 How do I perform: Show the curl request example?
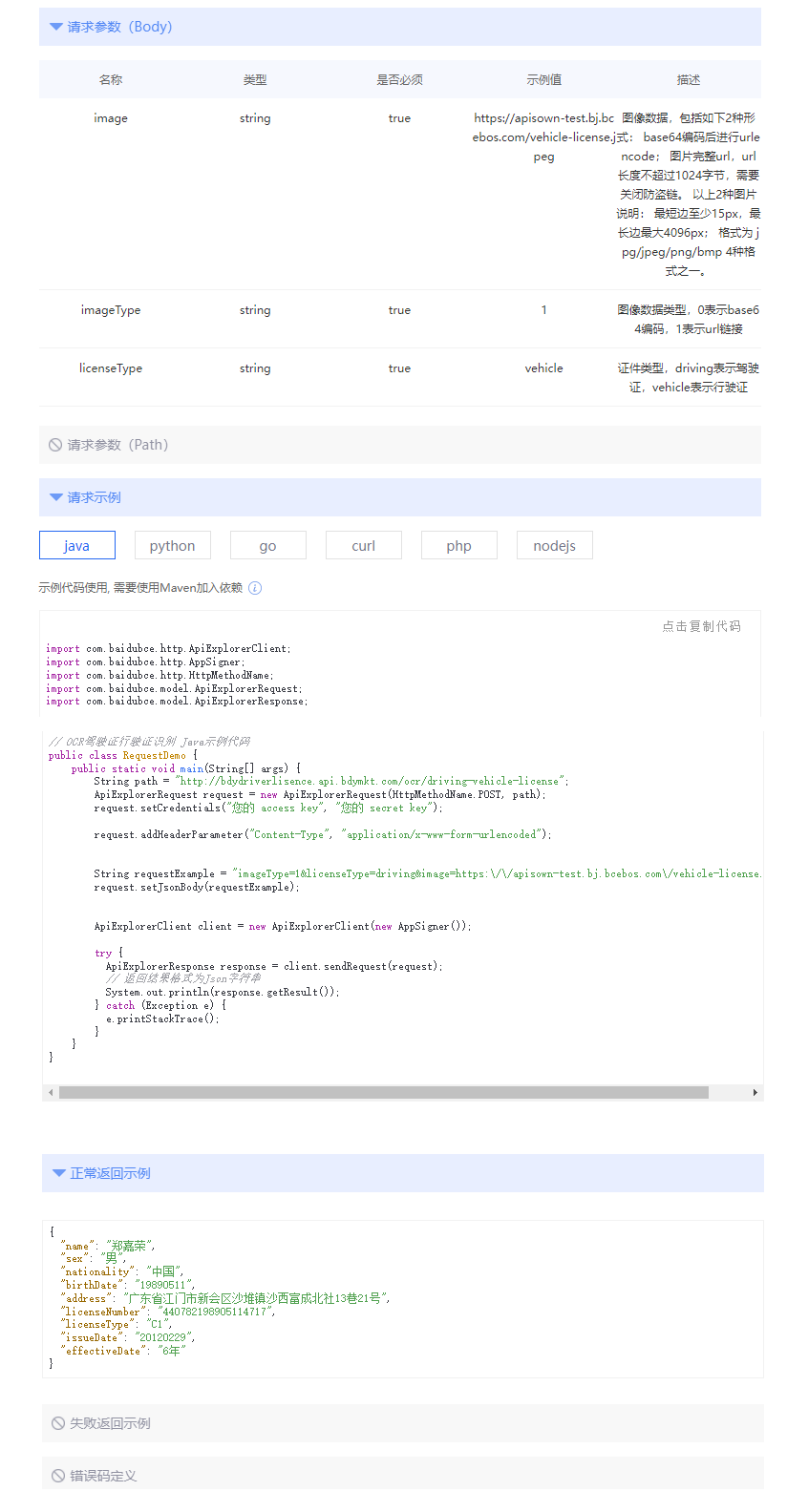[x=364, y=546]
